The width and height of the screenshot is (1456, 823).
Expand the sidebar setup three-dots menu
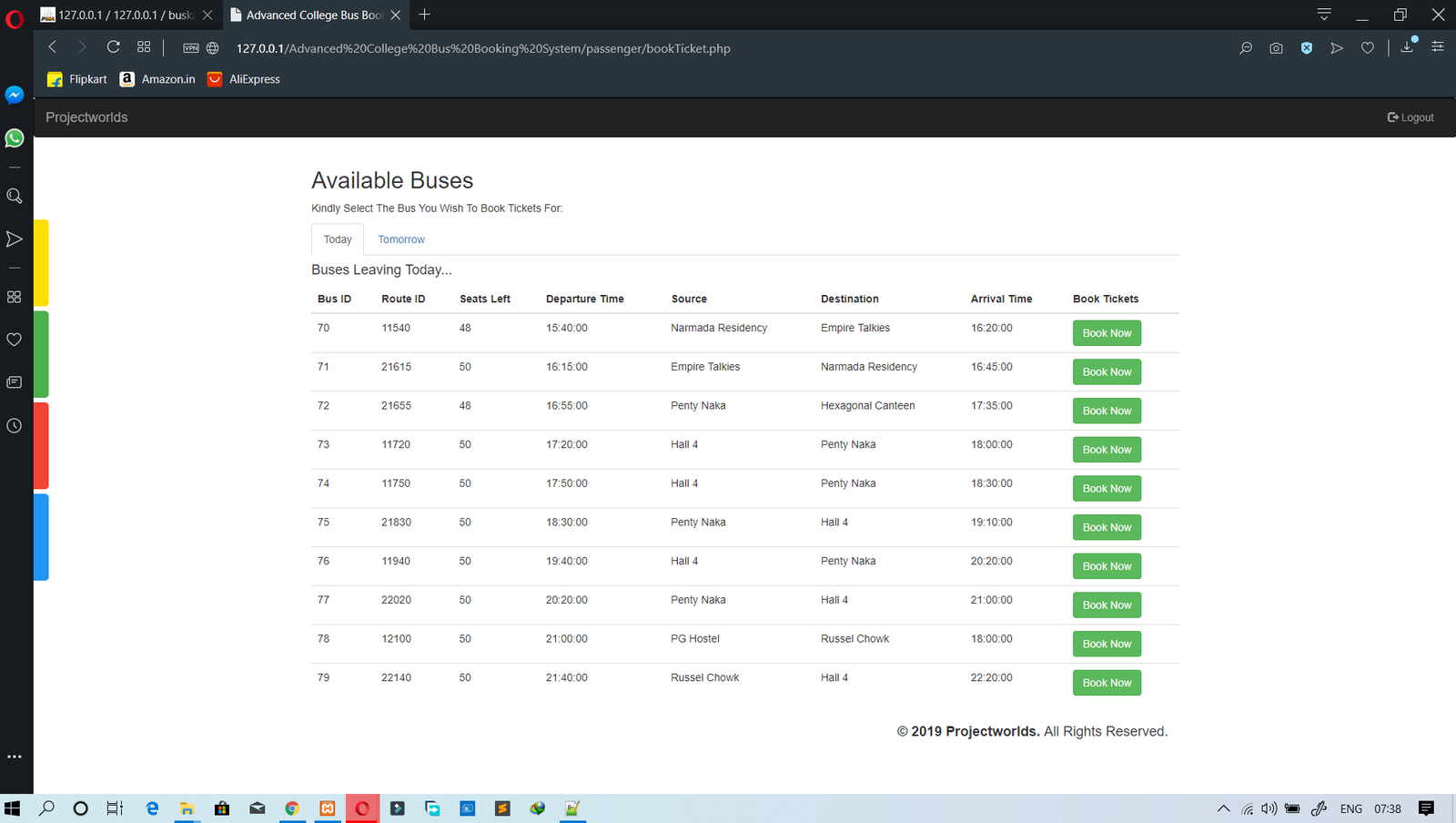click(15, 757)
